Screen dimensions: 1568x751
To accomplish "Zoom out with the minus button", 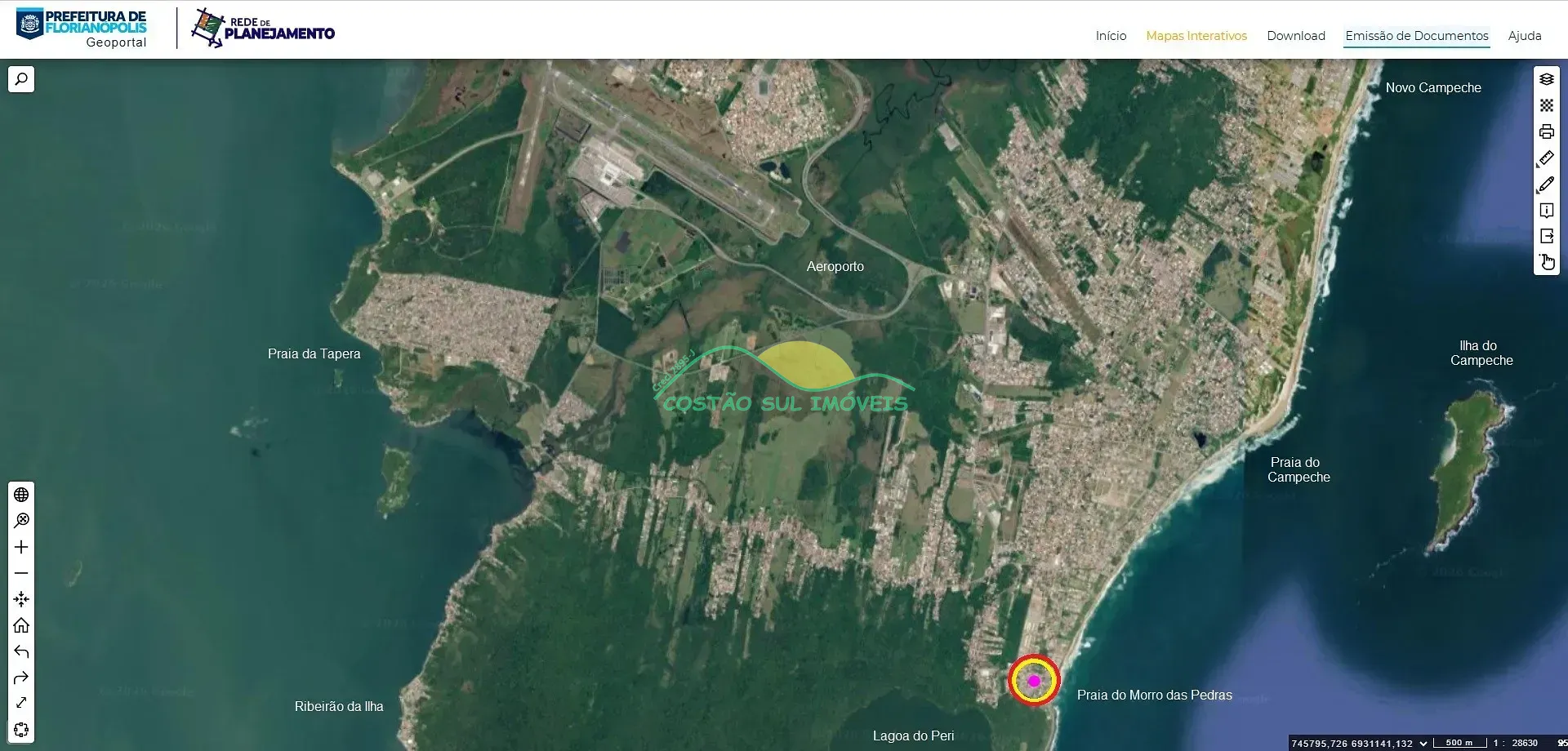I will pyautogui.click(x=21, y=573).
